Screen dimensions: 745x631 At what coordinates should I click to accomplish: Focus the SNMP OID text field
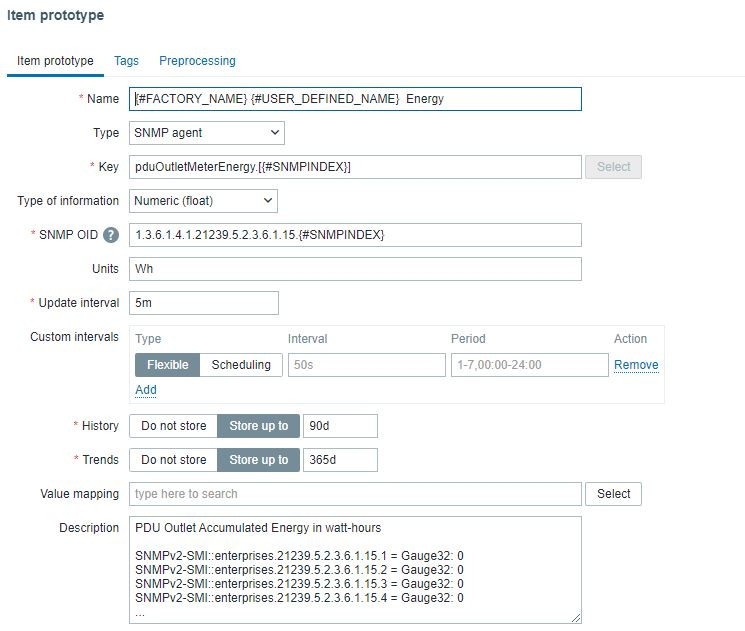pyautogui.click(x=355, y=235)
